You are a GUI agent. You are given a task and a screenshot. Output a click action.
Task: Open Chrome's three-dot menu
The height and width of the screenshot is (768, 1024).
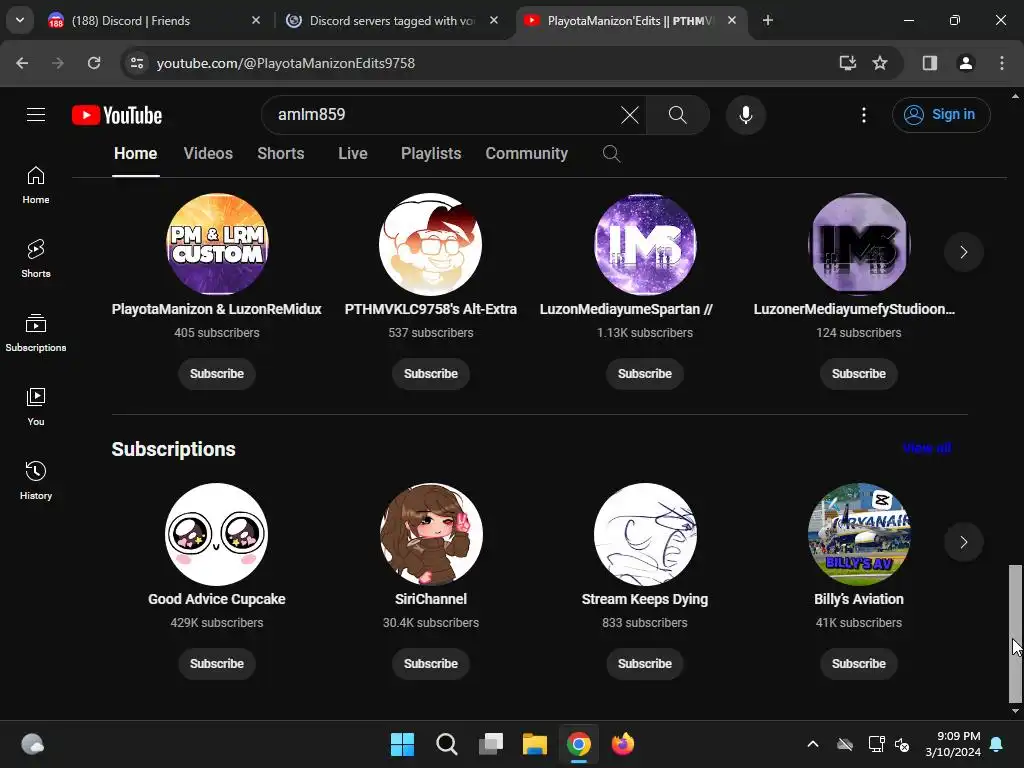tap(1002, 63)
